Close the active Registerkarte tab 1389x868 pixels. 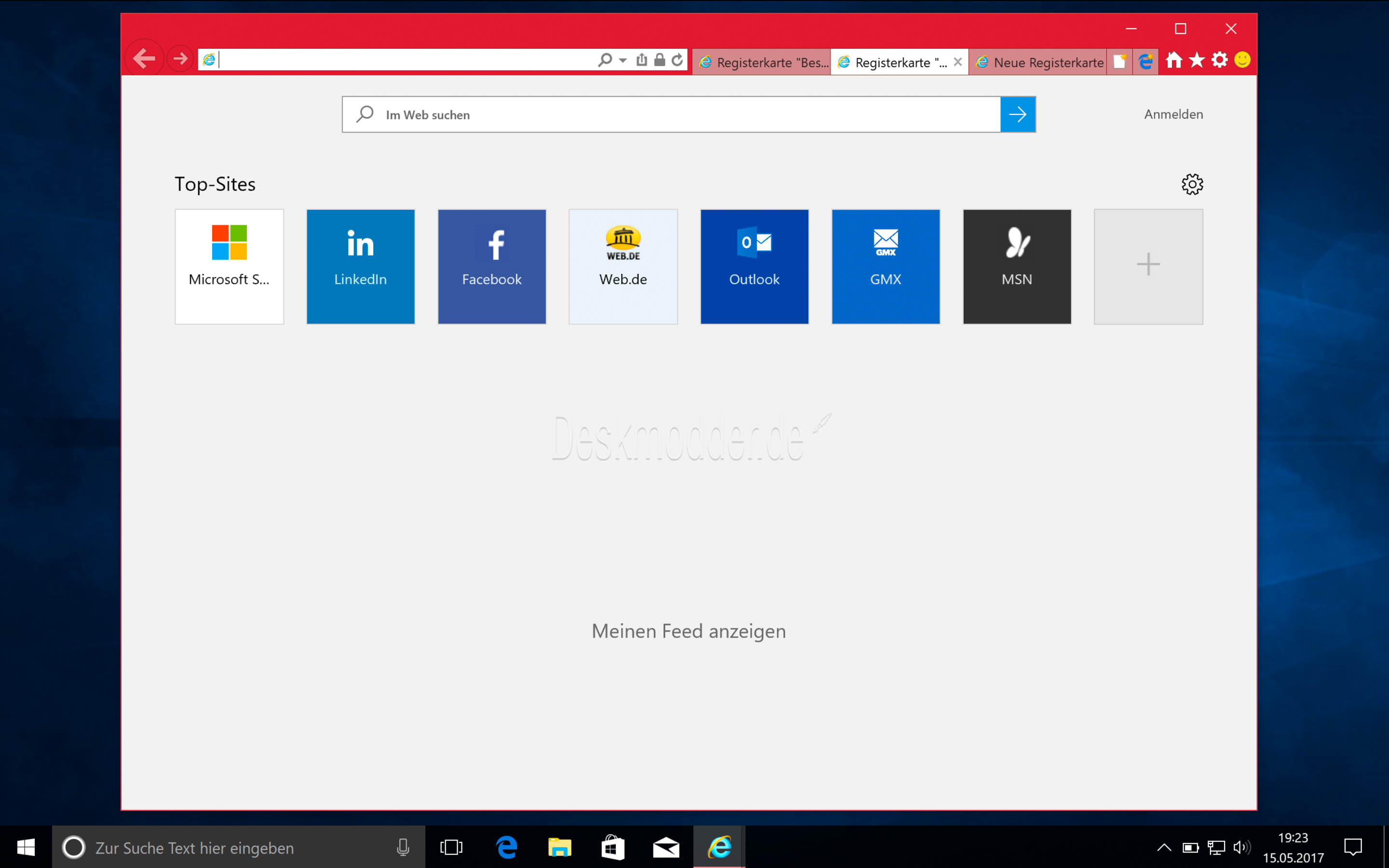point(957,62)
